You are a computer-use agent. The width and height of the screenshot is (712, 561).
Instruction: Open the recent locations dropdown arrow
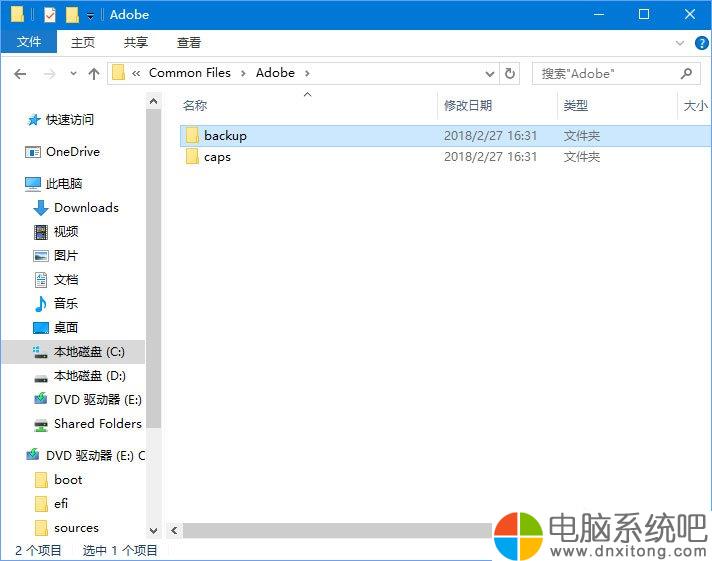click(x=74, y=73)
